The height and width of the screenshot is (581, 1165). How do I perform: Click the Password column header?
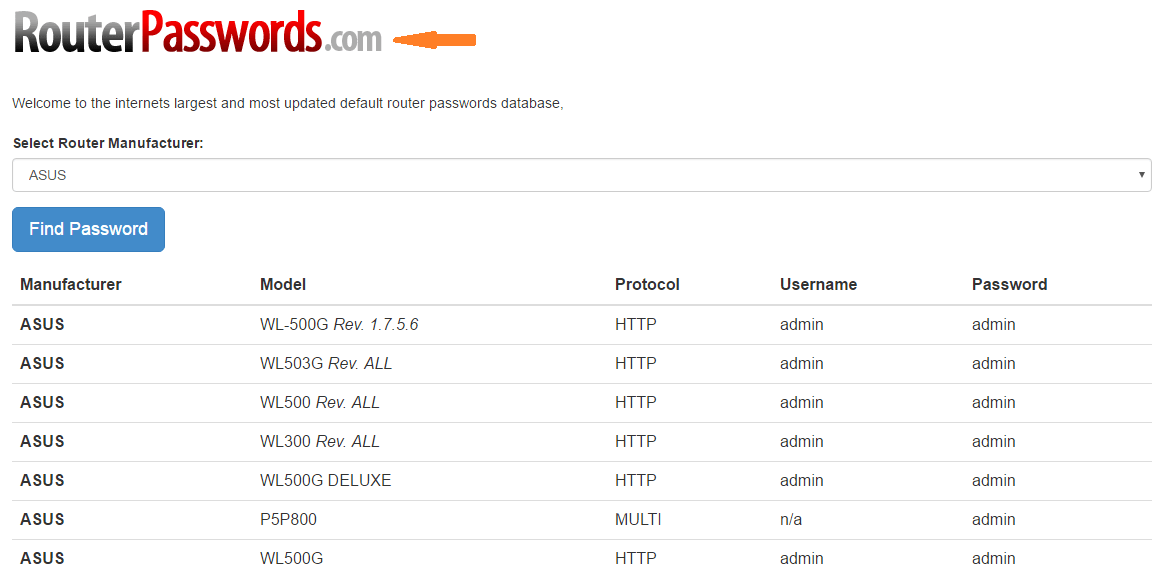(1009, 284)
